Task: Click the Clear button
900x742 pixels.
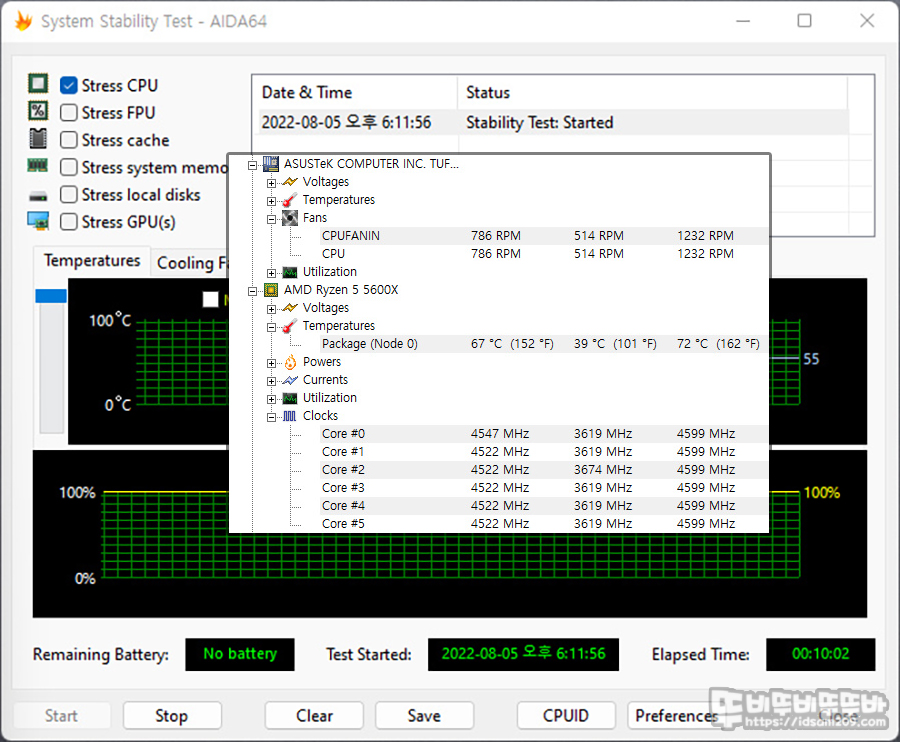Action: pos(314,716)
